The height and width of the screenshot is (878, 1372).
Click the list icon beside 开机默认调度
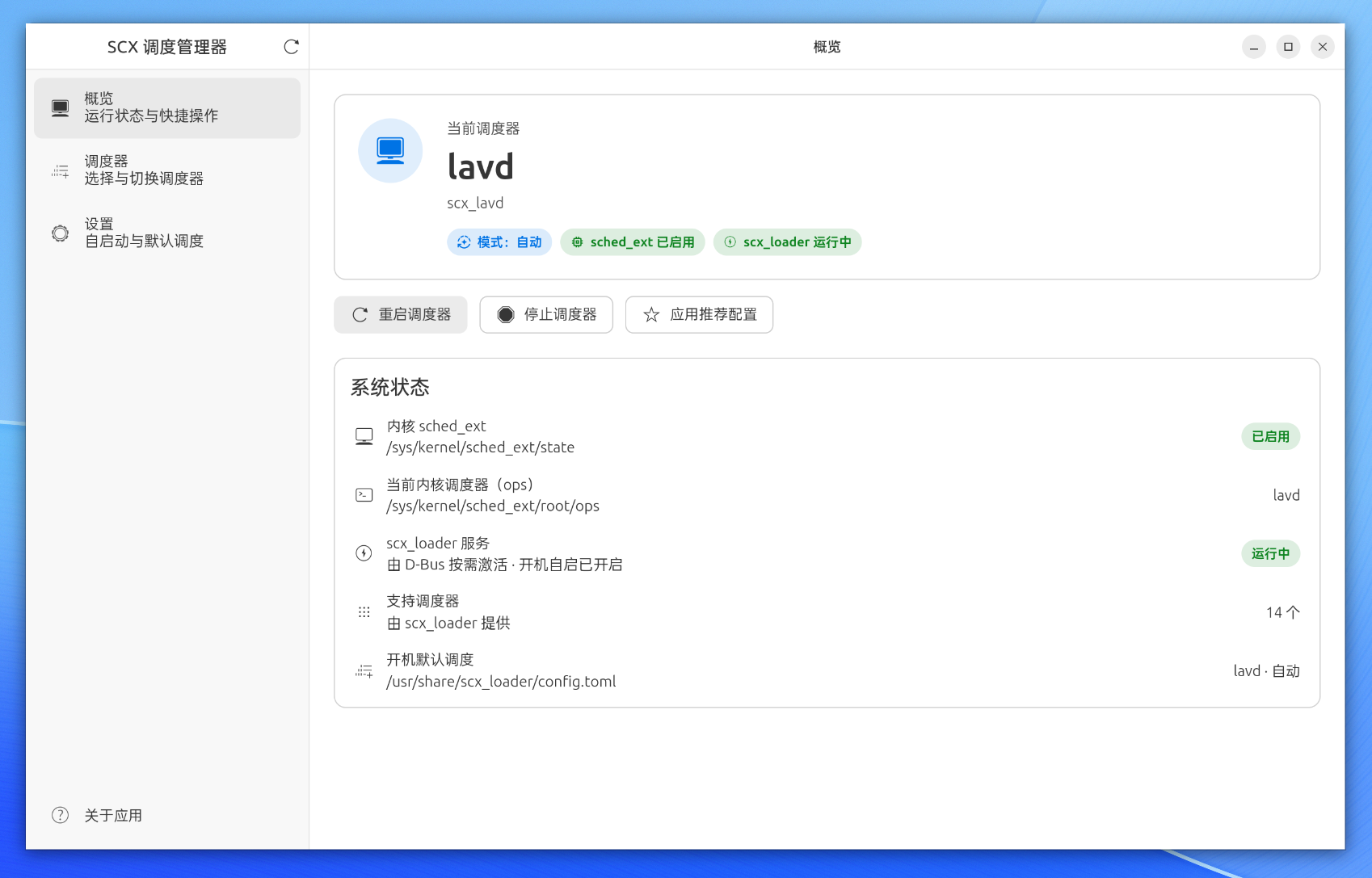(364, 670)
